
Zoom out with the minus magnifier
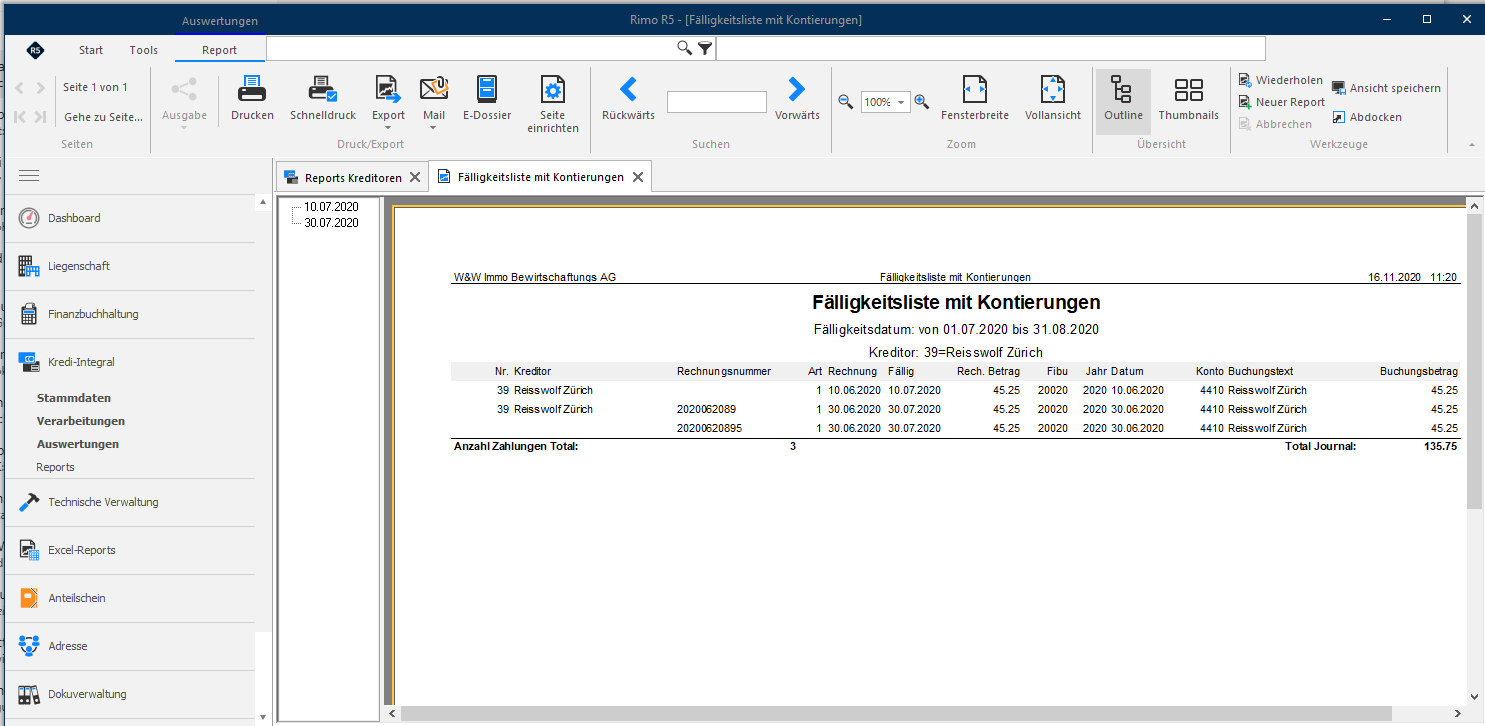(845, 101)
